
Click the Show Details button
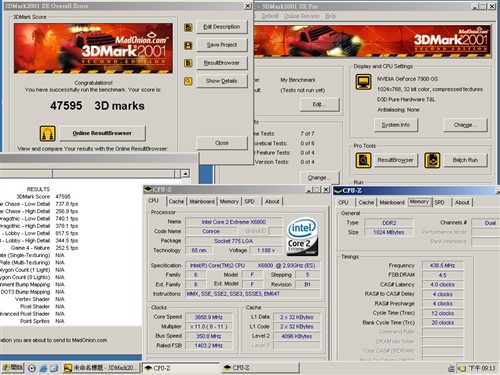(x=222, y=81)
